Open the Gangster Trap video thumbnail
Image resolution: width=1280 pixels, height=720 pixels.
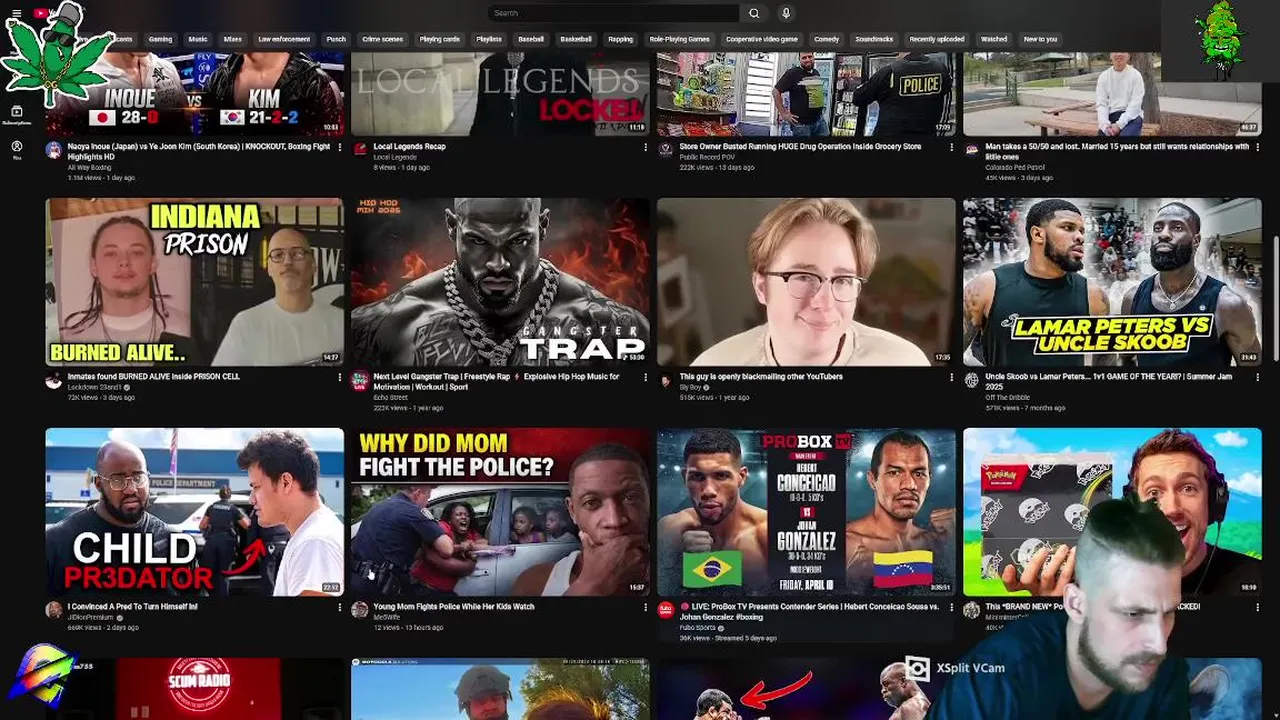pos(500,282)
